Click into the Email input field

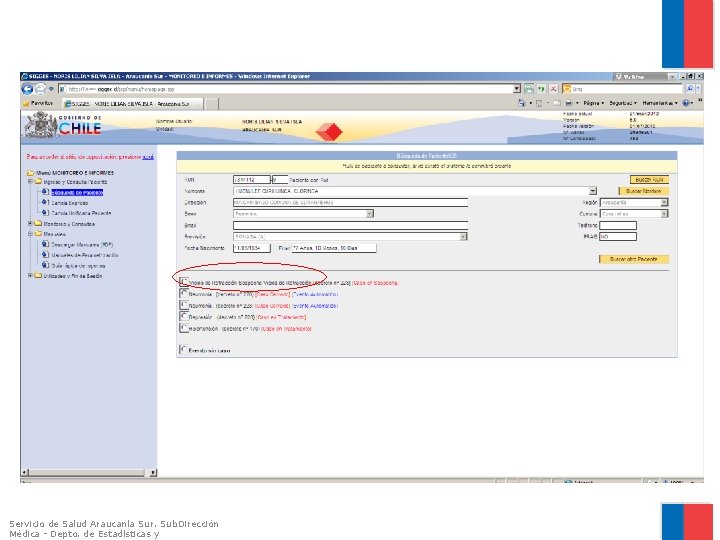point(350,225)
